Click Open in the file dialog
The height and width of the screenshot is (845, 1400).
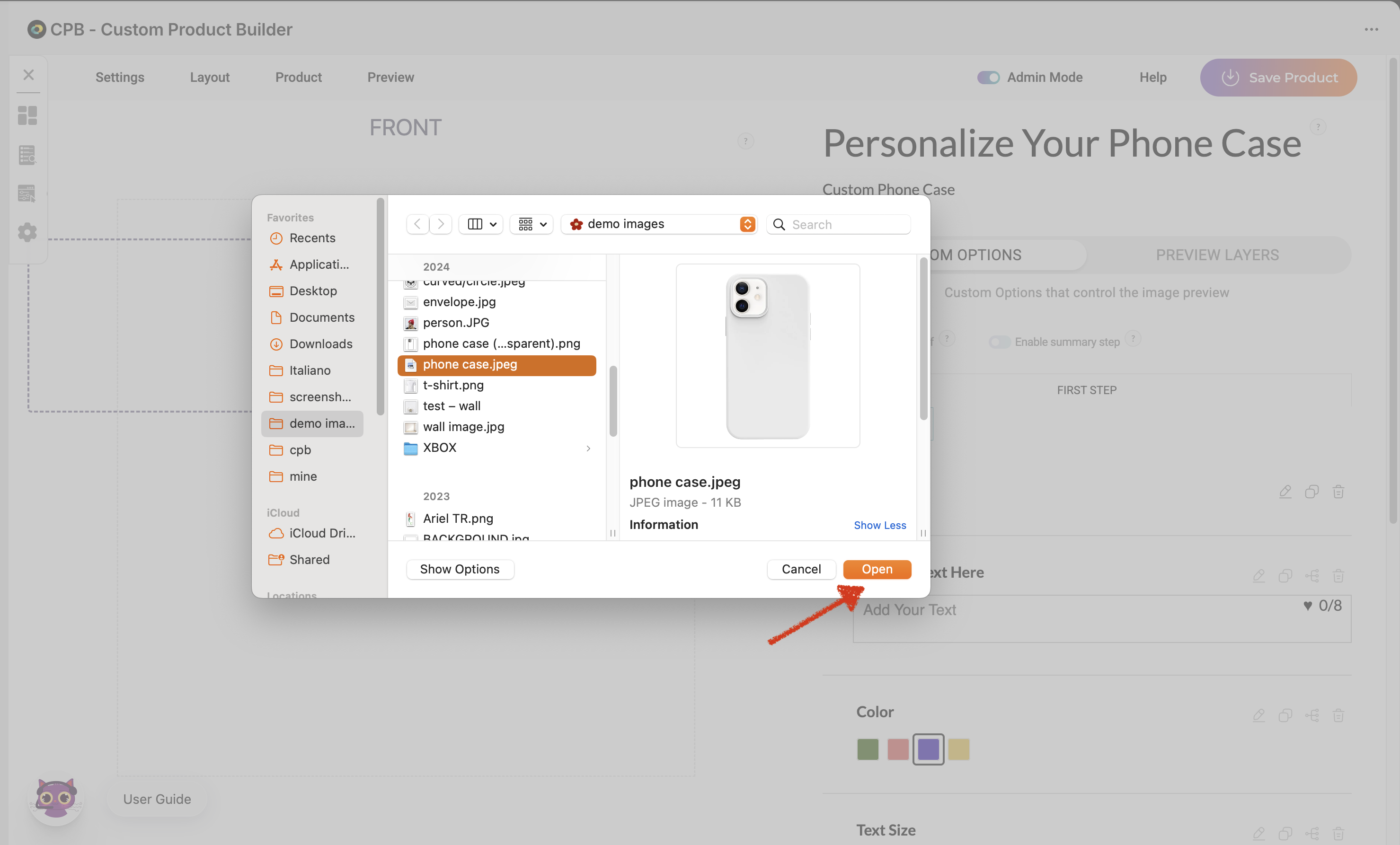coord(877,569)
